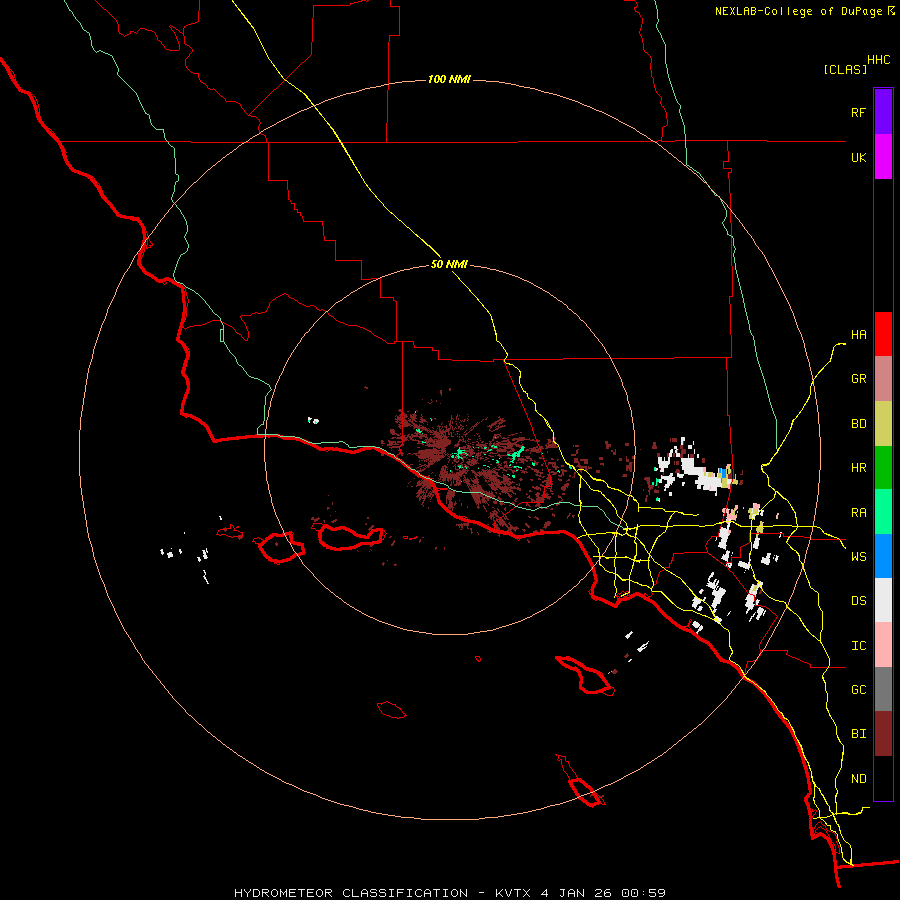900x900 pixels.
Task: Click the 4 JAN 26 date text
Action: [x=577, y=893]
